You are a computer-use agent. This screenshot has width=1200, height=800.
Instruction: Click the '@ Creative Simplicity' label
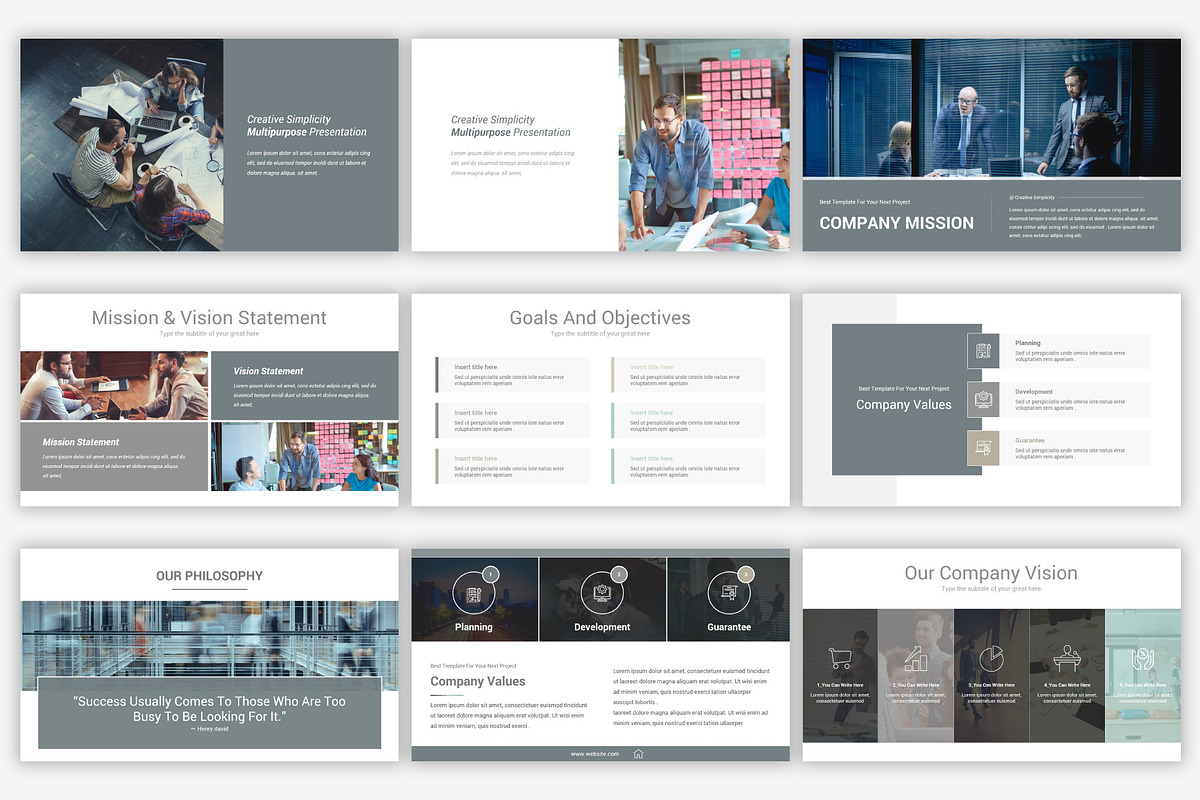(x=1032, y=198)
